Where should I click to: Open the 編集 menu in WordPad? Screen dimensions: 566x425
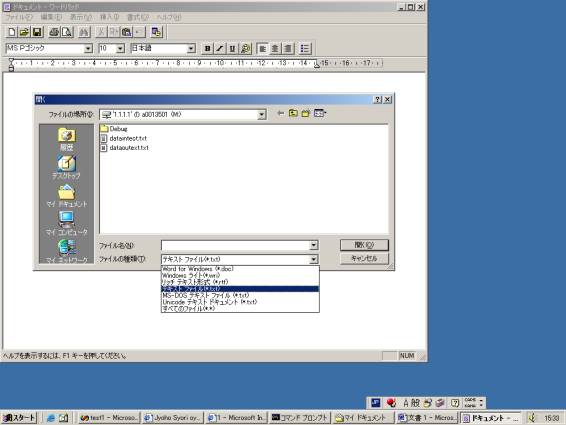[x=51, y=17]
